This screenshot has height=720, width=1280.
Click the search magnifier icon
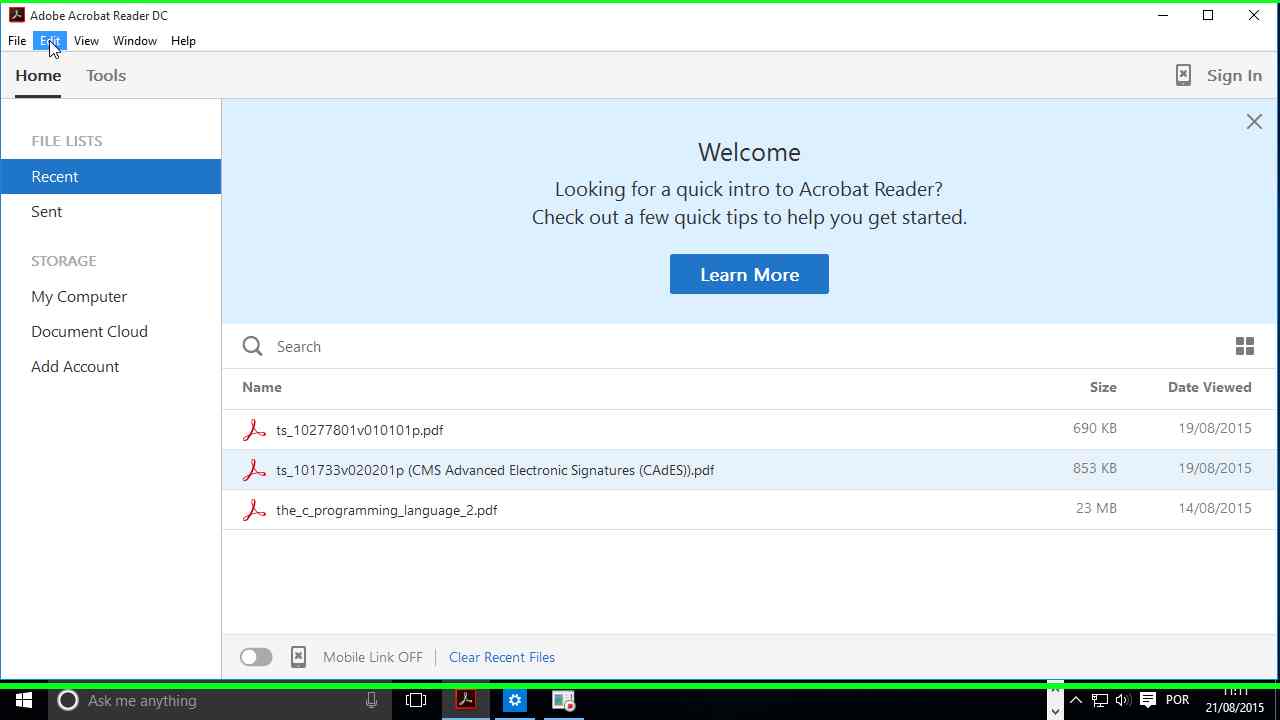click(x=253, y=346)
